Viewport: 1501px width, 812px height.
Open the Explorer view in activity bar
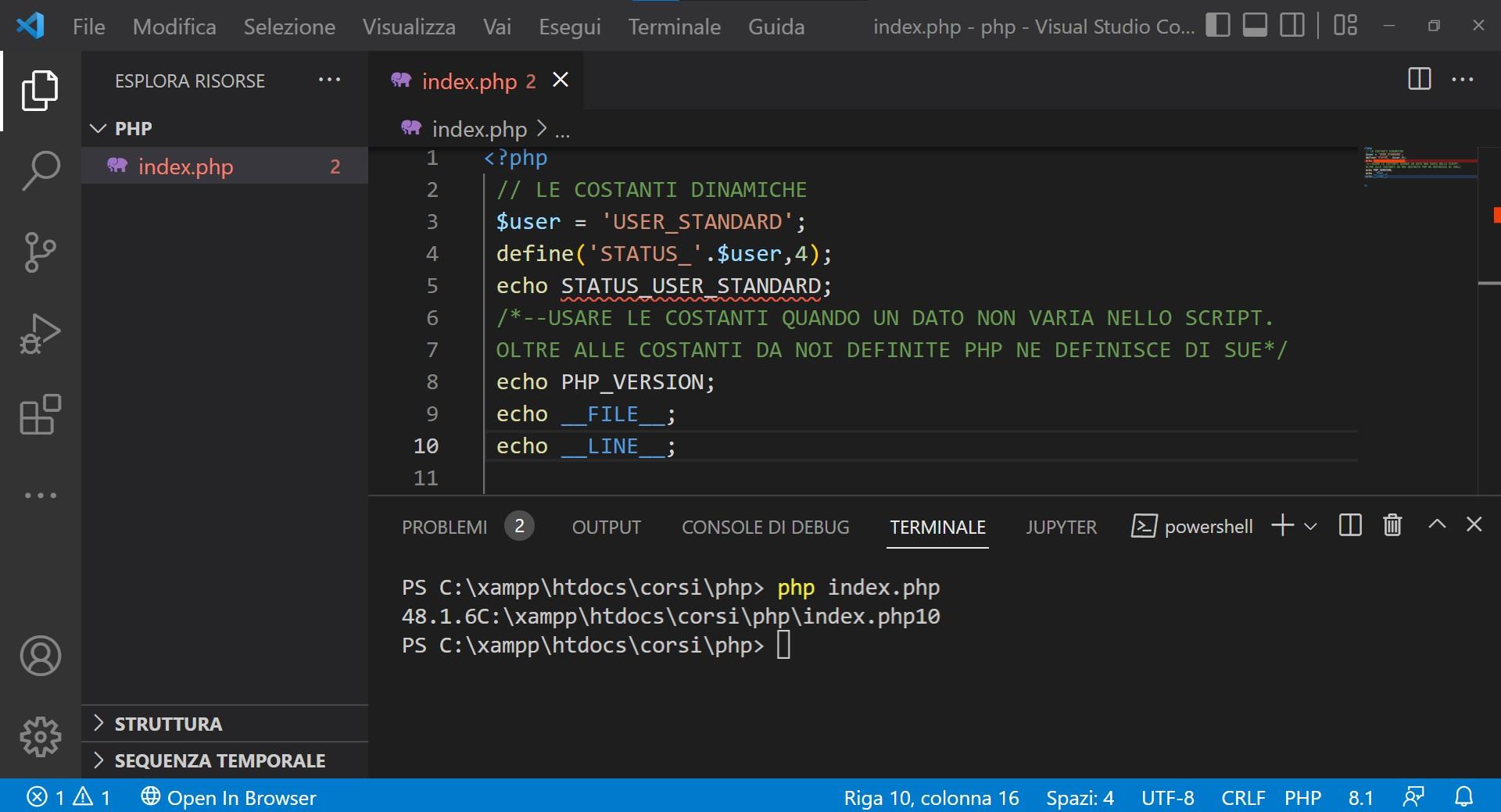pos(40,91)
